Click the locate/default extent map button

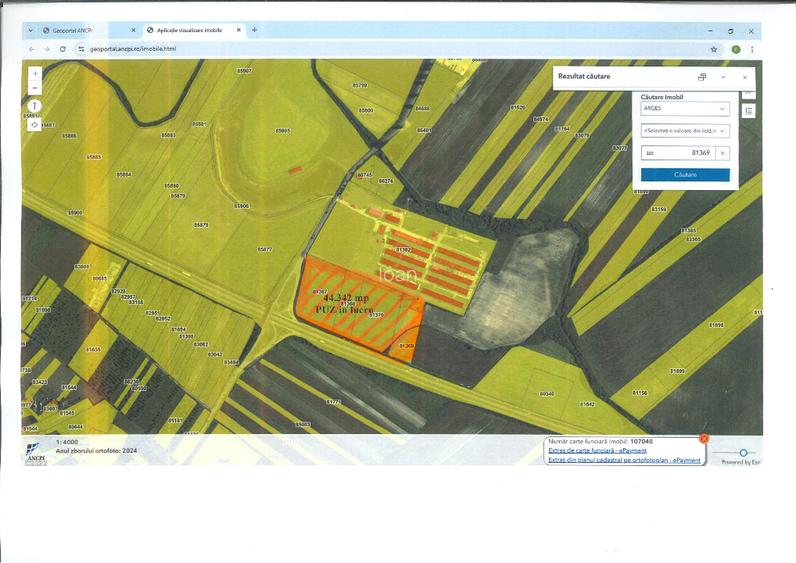click(35, 124)
